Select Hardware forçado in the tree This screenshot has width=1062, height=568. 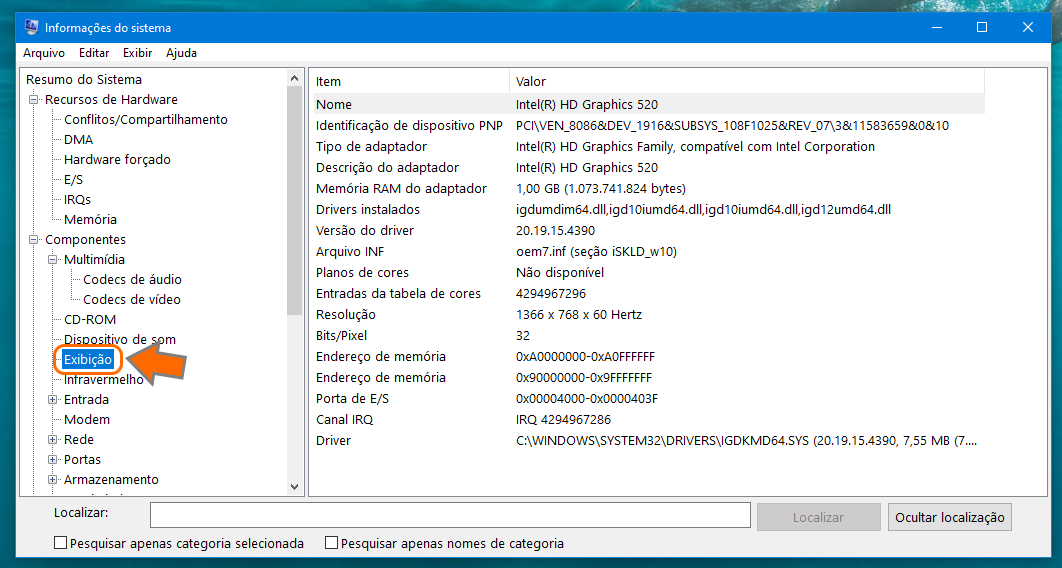tap(117, 159)
